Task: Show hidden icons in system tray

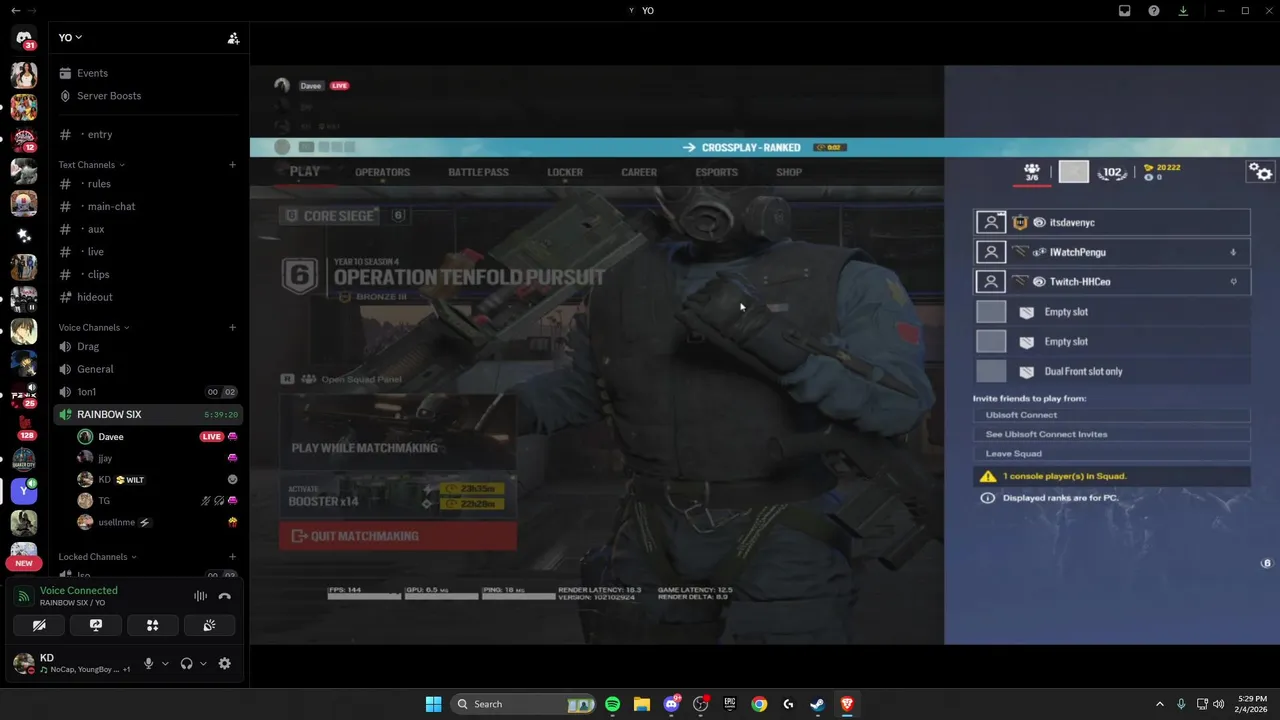Action: click(x=1160, y=704)
